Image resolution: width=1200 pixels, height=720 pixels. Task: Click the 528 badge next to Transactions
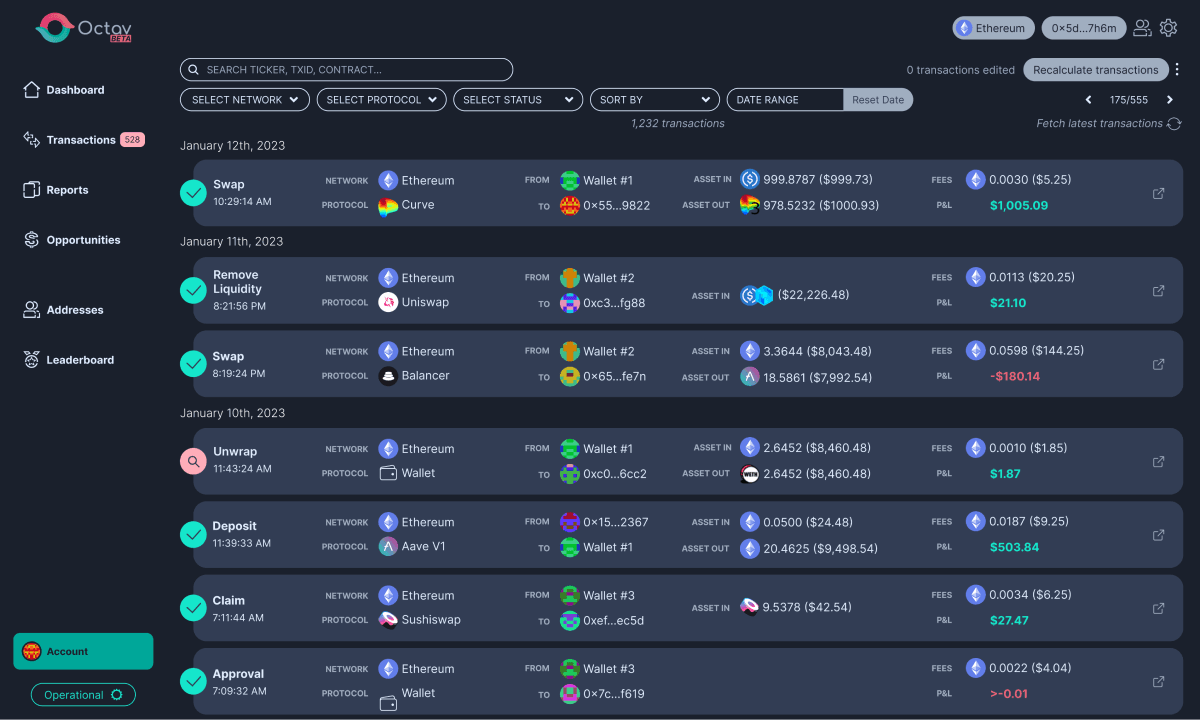[x=133, y=140]
